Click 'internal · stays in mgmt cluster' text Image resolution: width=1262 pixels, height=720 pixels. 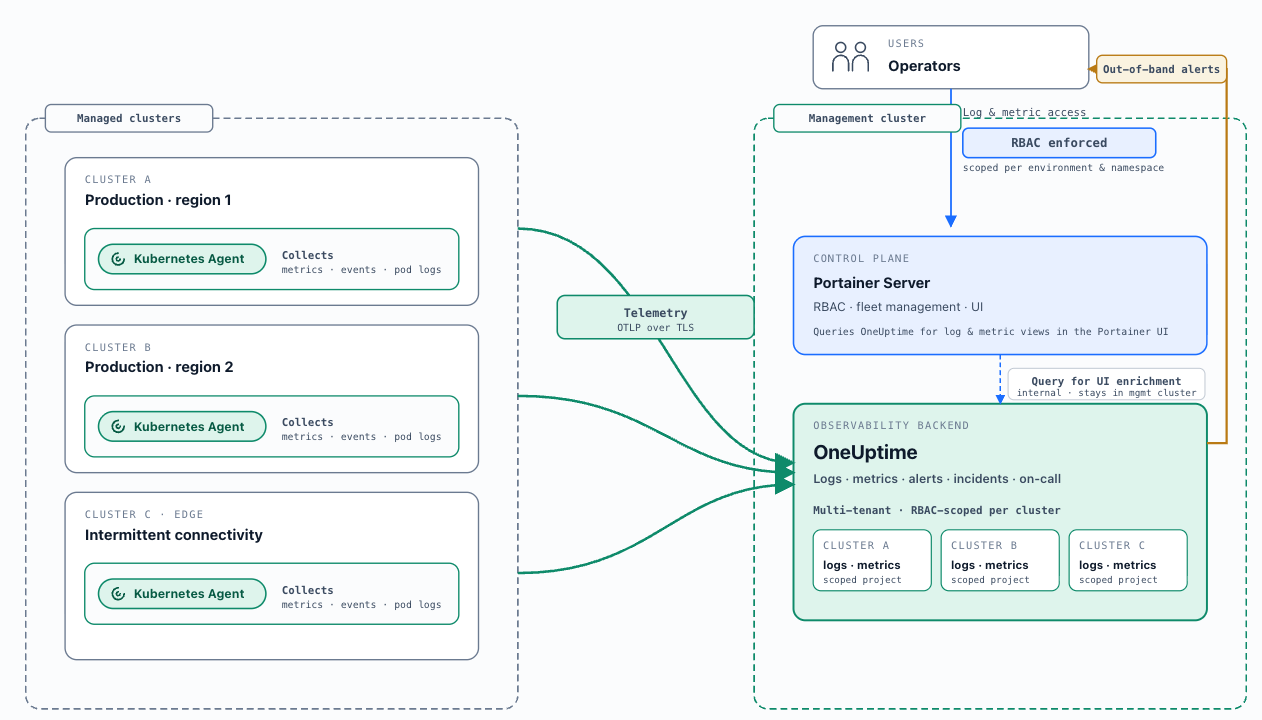(1106, 393)
